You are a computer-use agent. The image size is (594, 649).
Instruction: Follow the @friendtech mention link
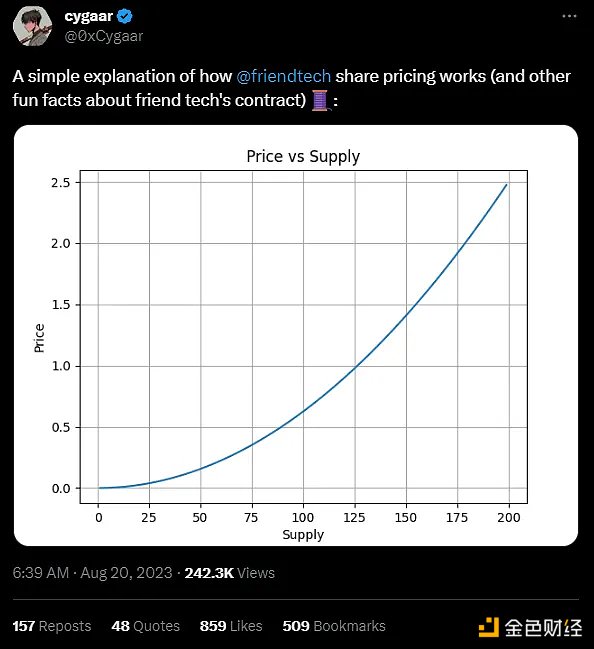(x=284, y=77)
